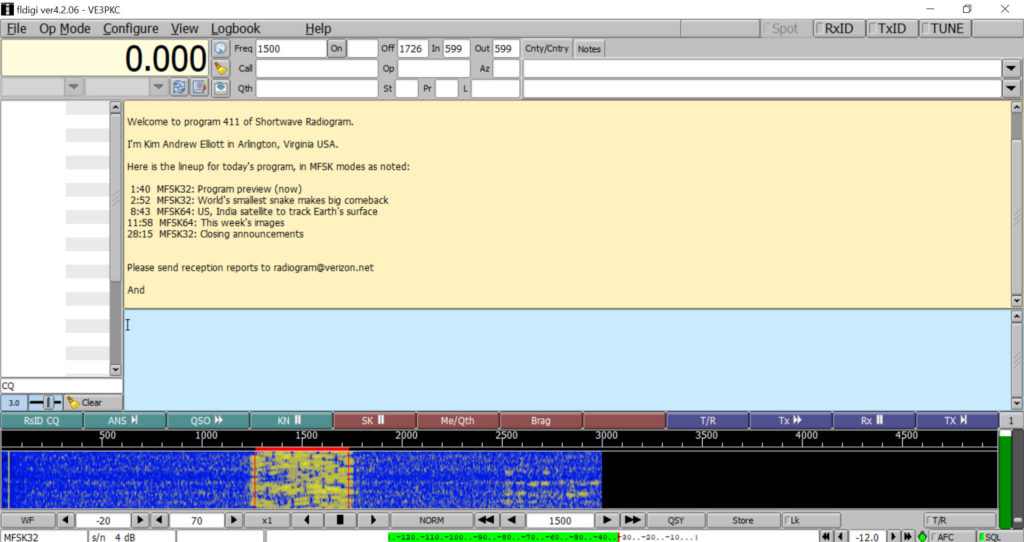1024x542 pixels.
Task: Open the dropdown at right of Qth row
Action: pyautogui.click(x=1012, y=88)
